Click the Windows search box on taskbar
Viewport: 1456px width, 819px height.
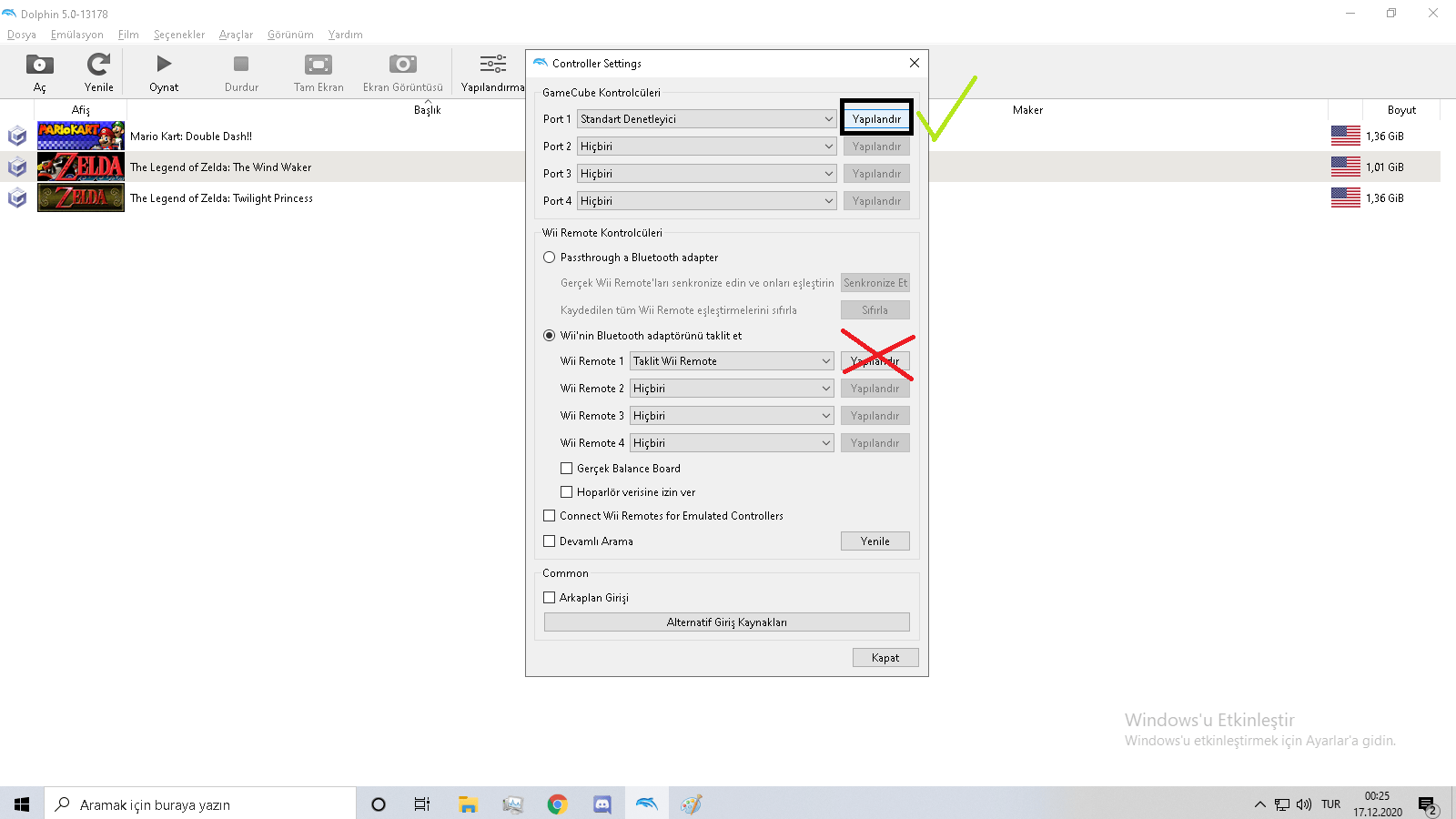click(200, 804)
